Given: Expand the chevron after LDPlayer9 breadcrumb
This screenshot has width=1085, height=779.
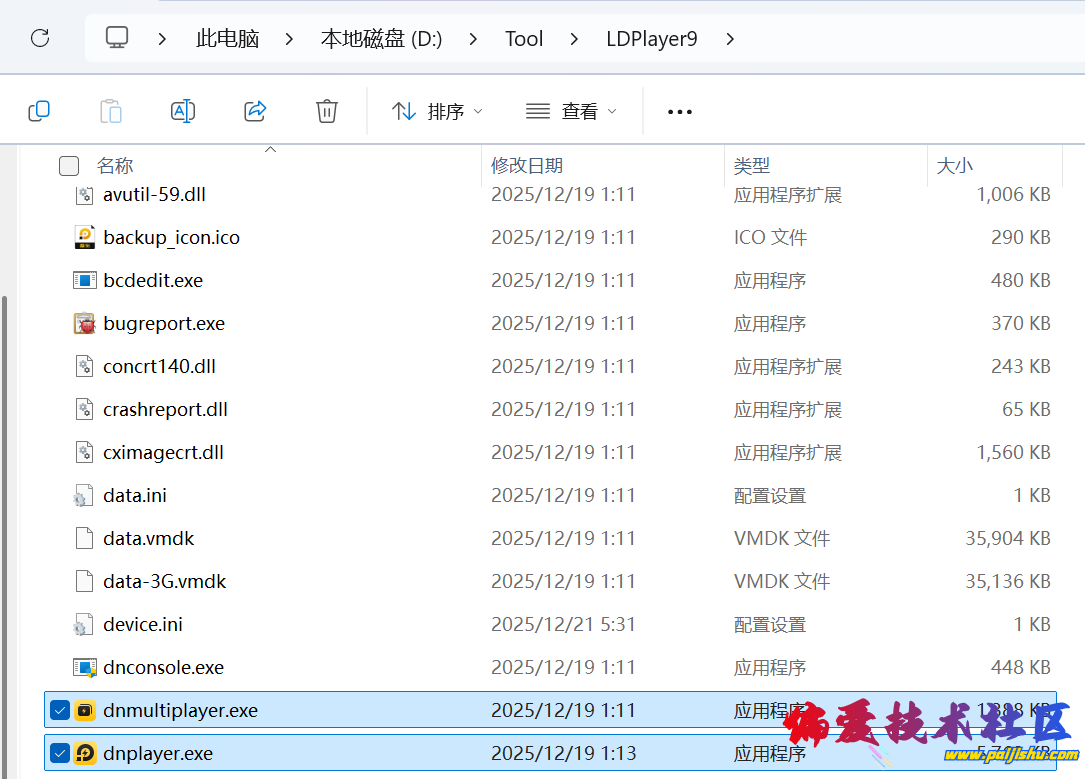Looking at the screenshot, I should coord(730,38).
